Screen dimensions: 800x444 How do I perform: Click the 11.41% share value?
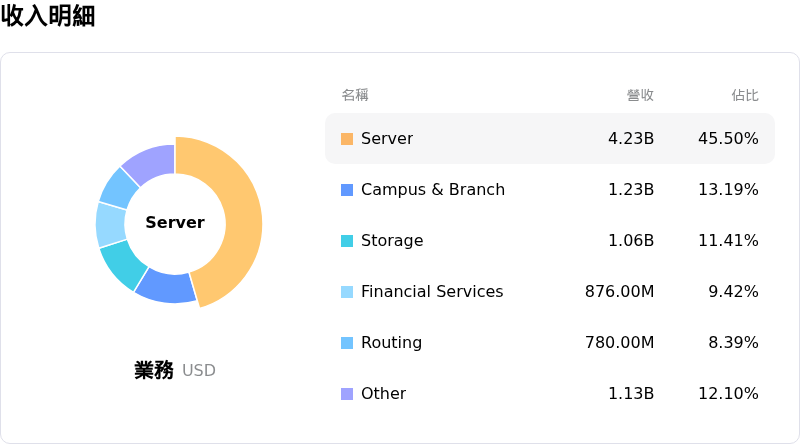[x=728, y=240]
